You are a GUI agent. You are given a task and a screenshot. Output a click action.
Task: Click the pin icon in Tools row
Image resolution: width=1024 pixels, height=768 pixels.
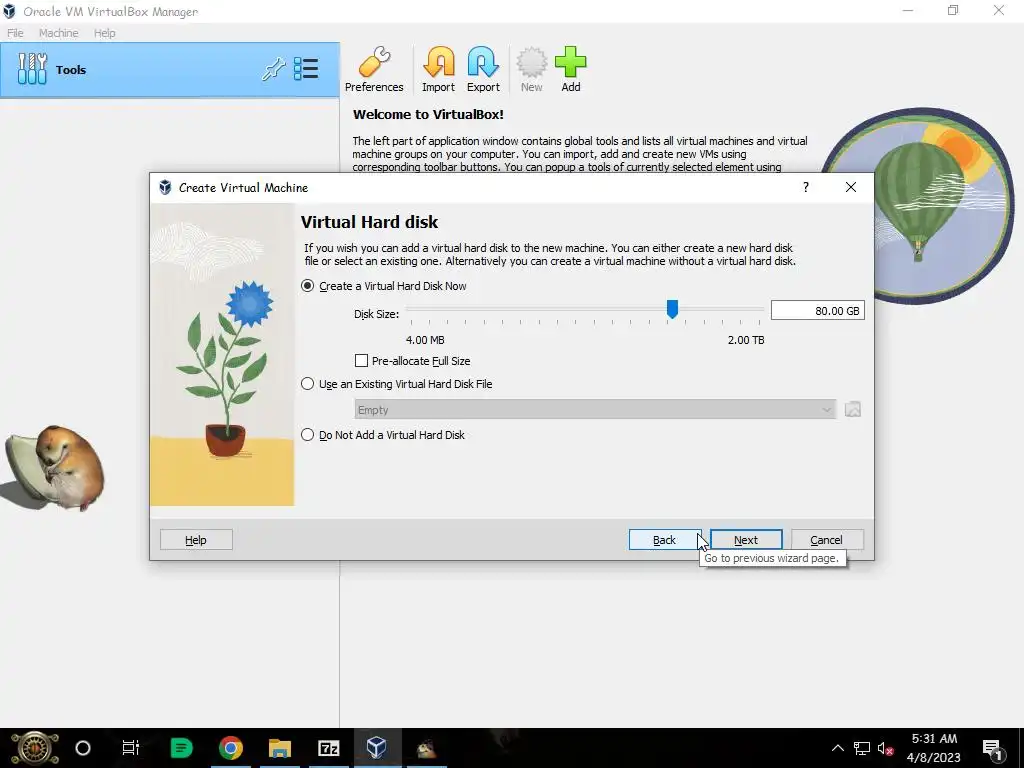[273, 69]
